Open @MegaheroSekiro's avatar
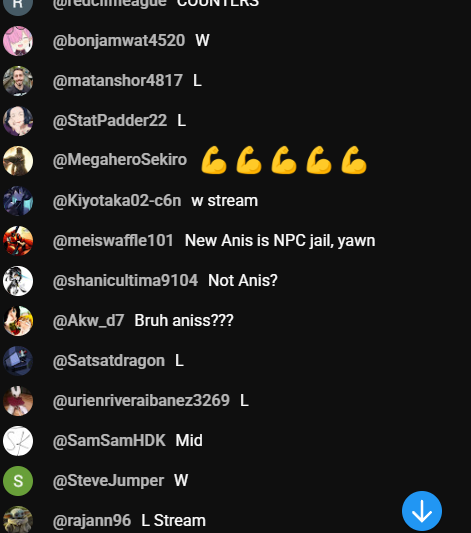Screen dimensions: 471x533 pos(18,161)
